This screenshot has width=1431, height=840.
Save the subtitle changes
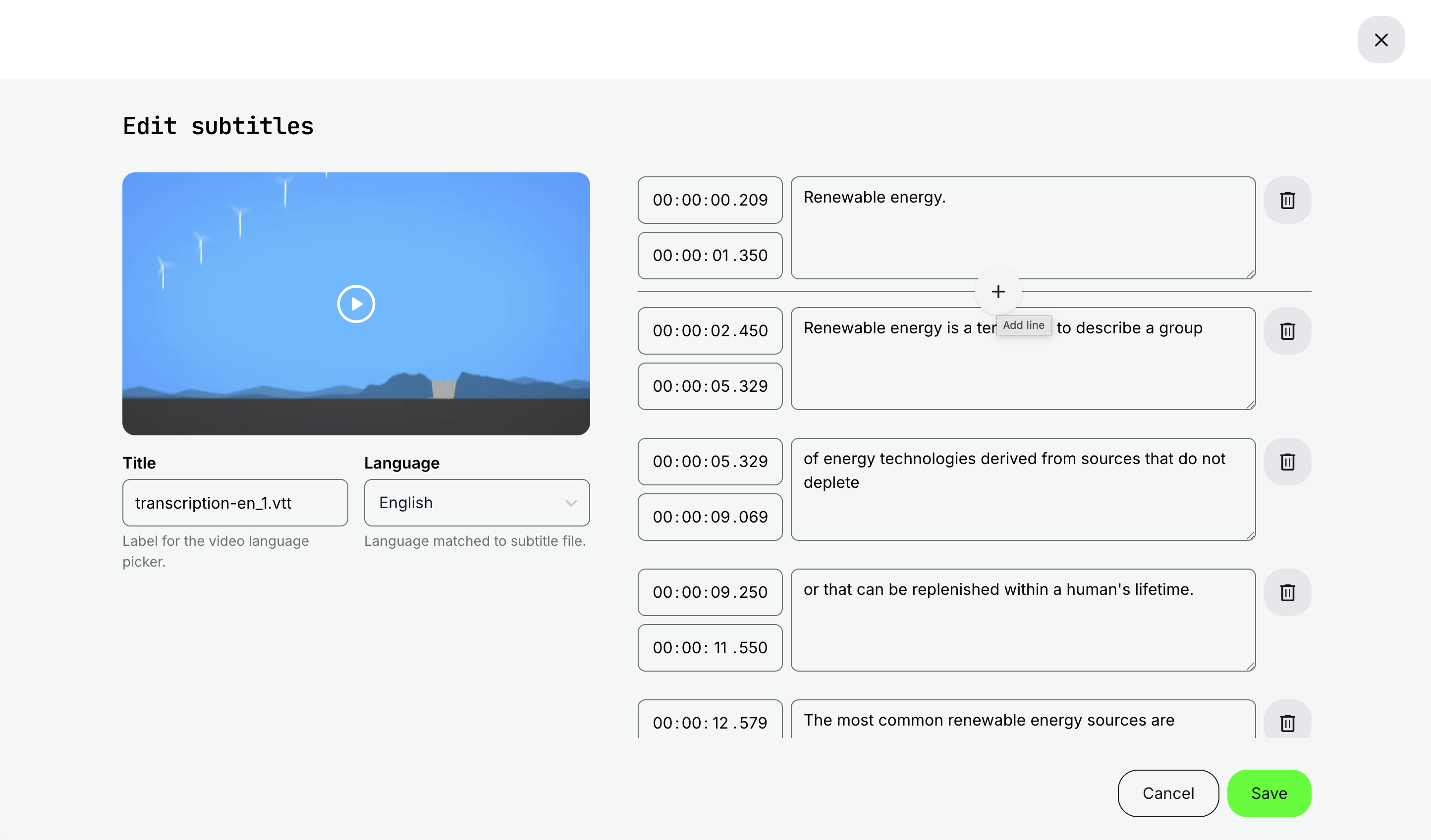(x=1269, y=793)
